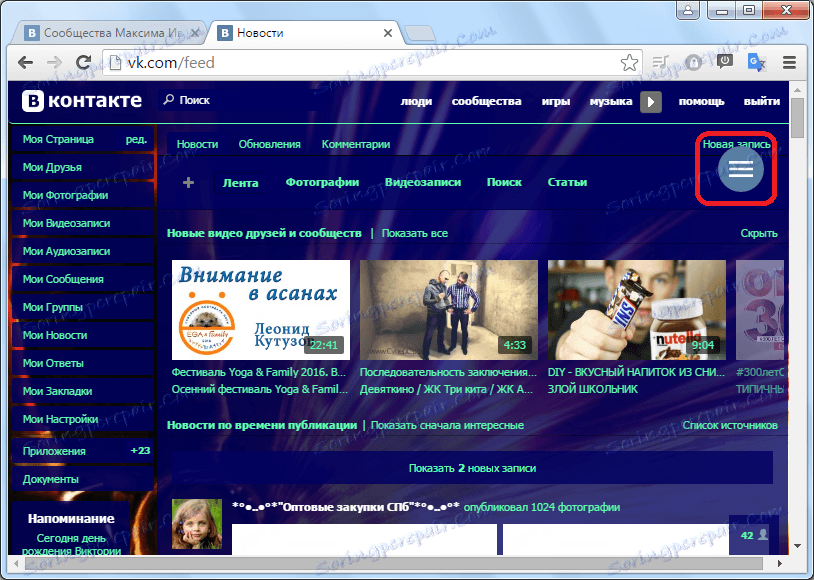Select the Поиск filter tab
Viewport: 814px width, 580px height.
coord(504,182)
